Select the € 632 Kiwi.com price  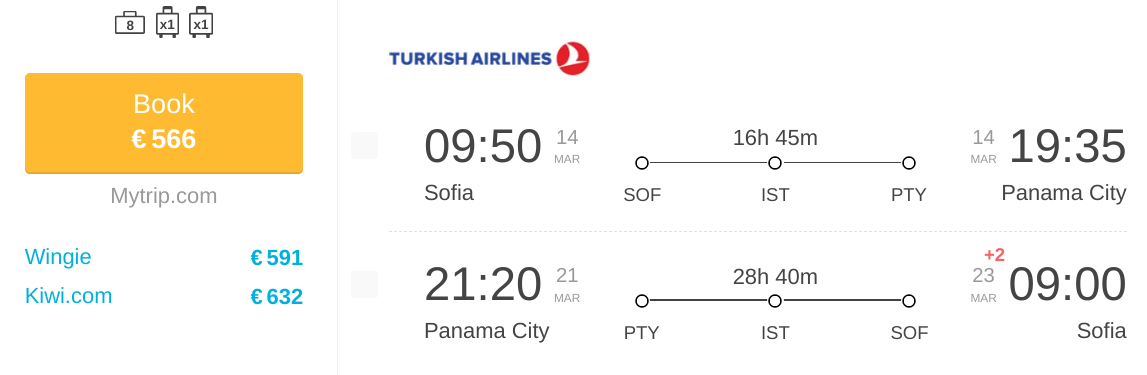click(277, 297)
